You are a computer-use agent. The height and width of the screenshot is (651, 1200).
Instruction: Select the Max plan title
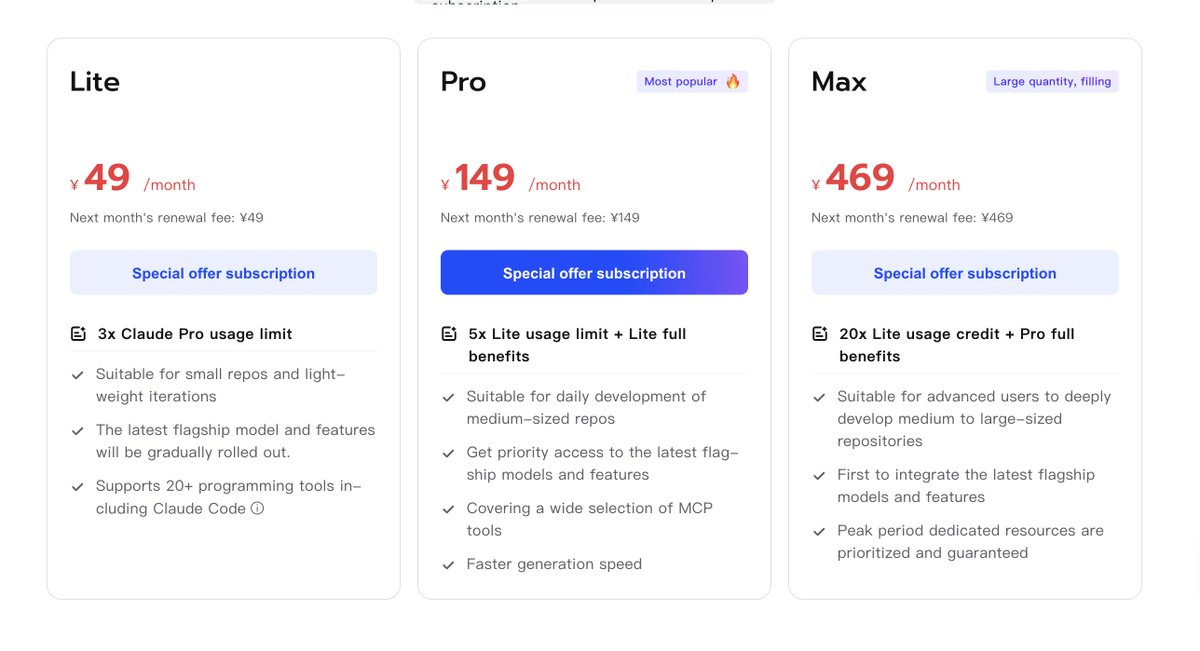tap(839, 82)
